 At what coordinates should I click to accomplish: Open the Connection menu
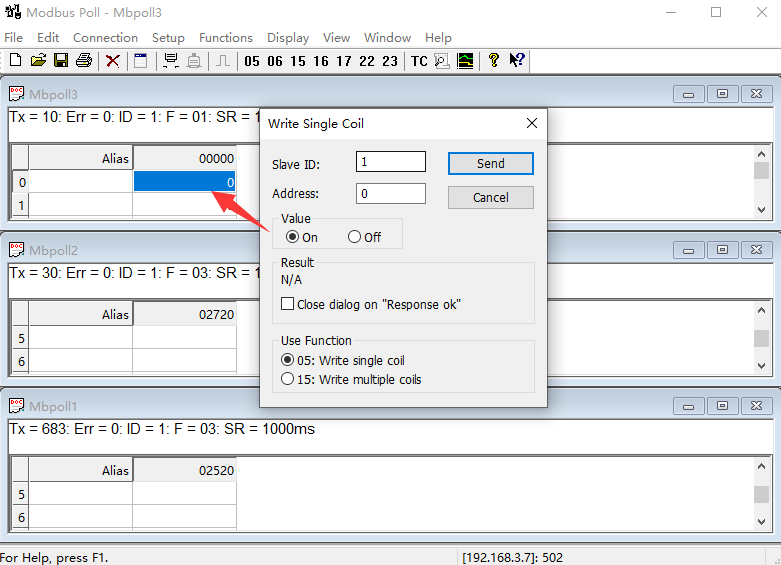pyautogui.click(x=106, y=37)
